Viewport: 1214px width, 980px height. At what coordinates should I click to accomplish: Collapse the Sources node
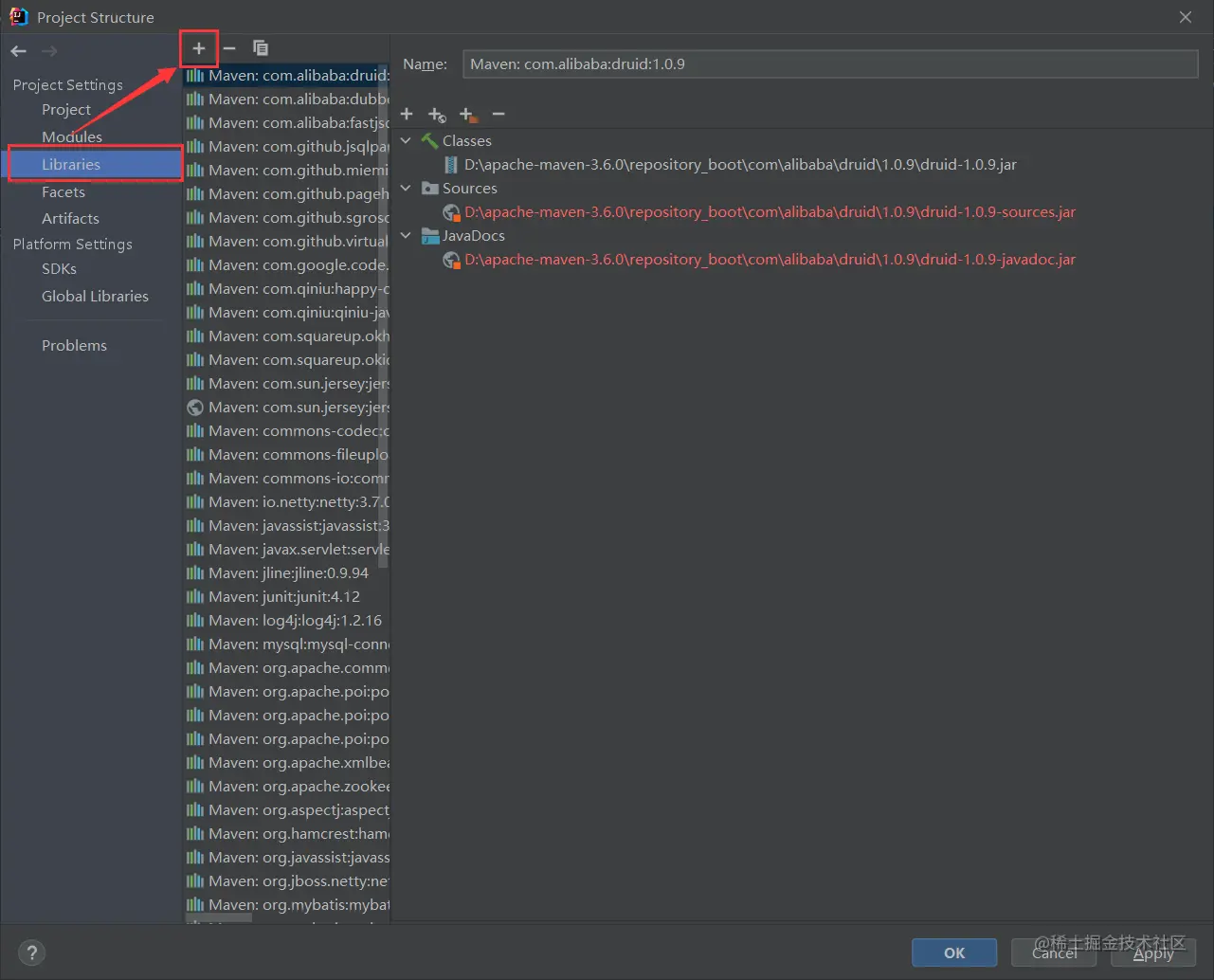pyautogui.click(x=407, y=188)
